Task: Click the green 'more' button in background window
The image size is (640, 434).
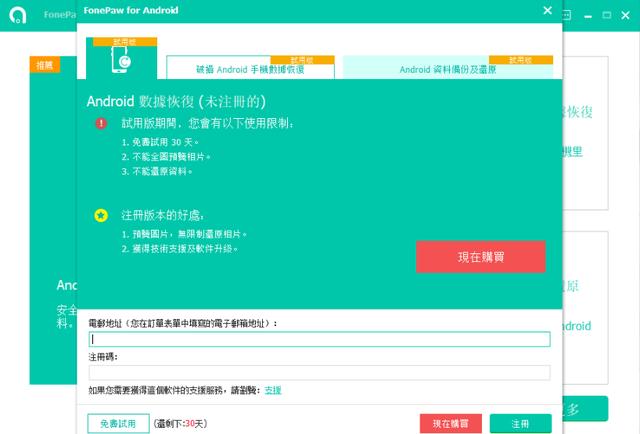Action: (x=585, y=408)
